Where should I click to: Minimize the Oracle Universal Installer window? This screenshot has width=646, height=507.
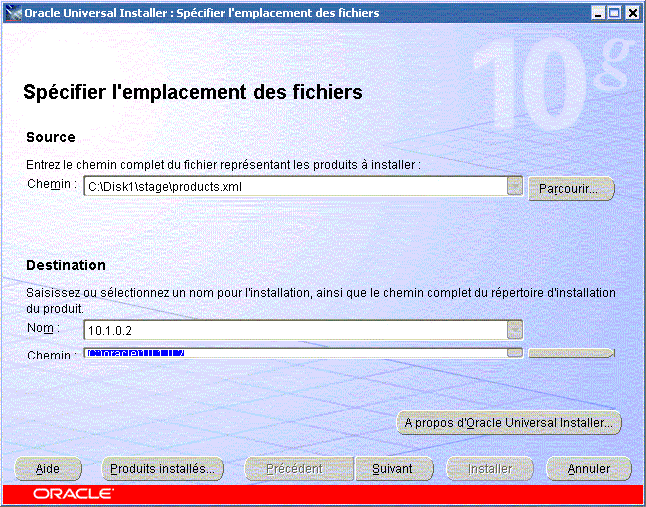click(597, 13)
